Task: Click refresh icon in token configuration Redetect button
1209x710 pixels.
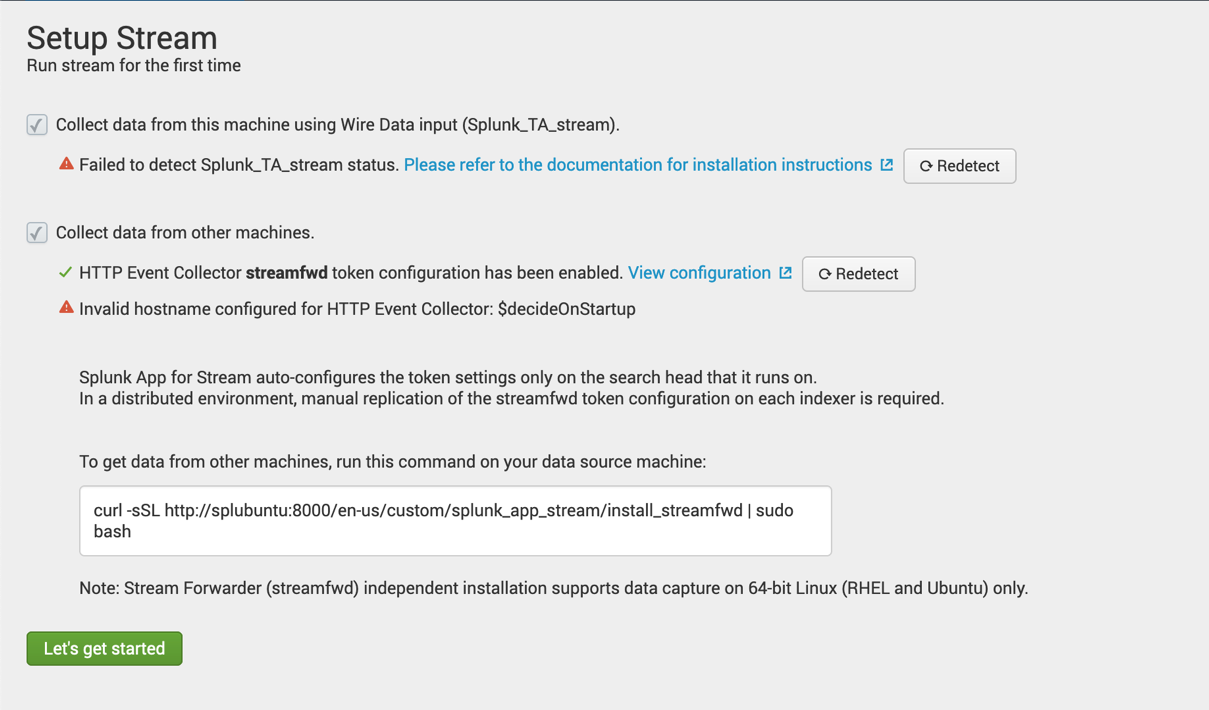Action: 825,275
